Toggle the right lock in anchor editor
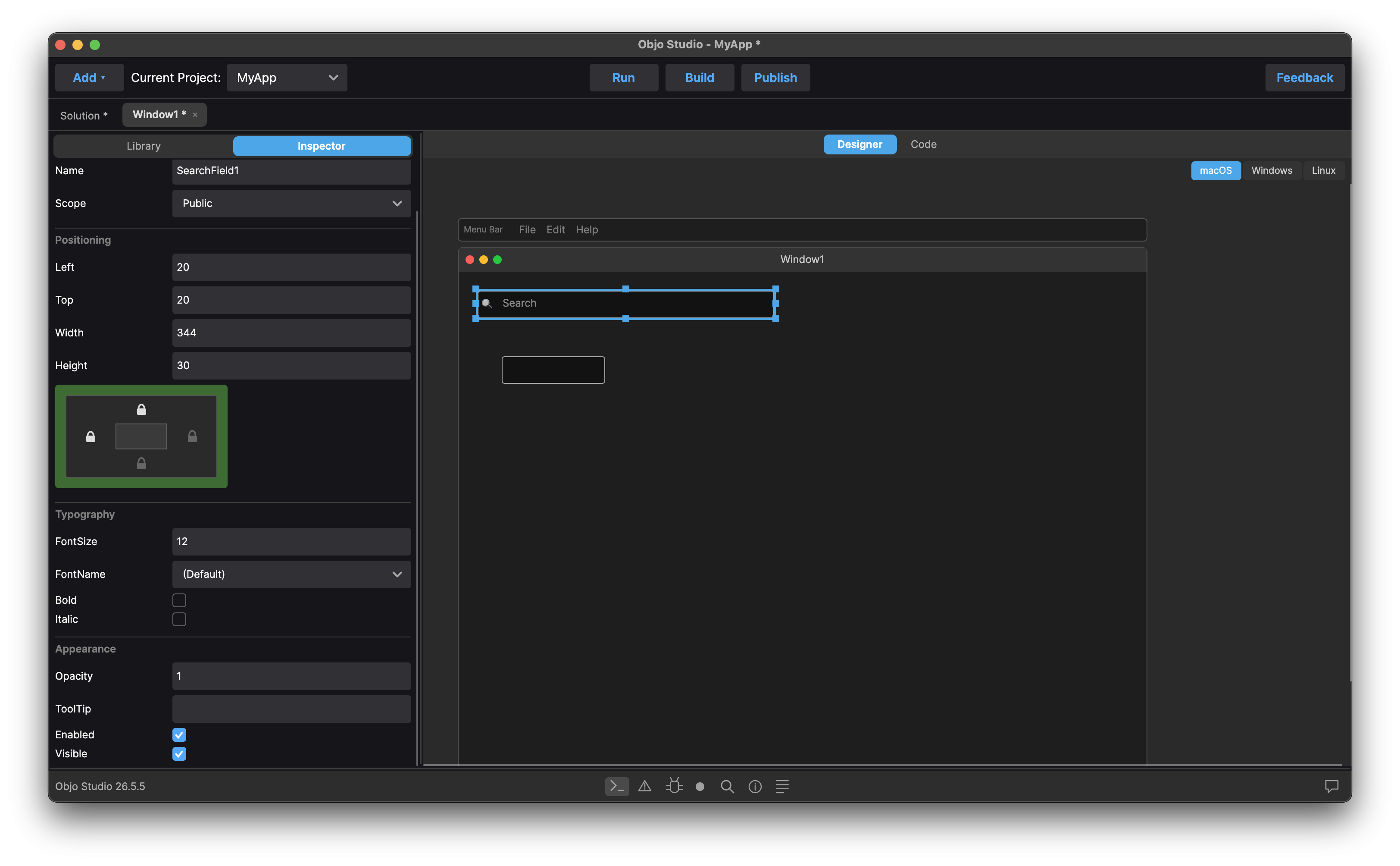Viewport: 1400px width, 866px height. coord(192,436)
